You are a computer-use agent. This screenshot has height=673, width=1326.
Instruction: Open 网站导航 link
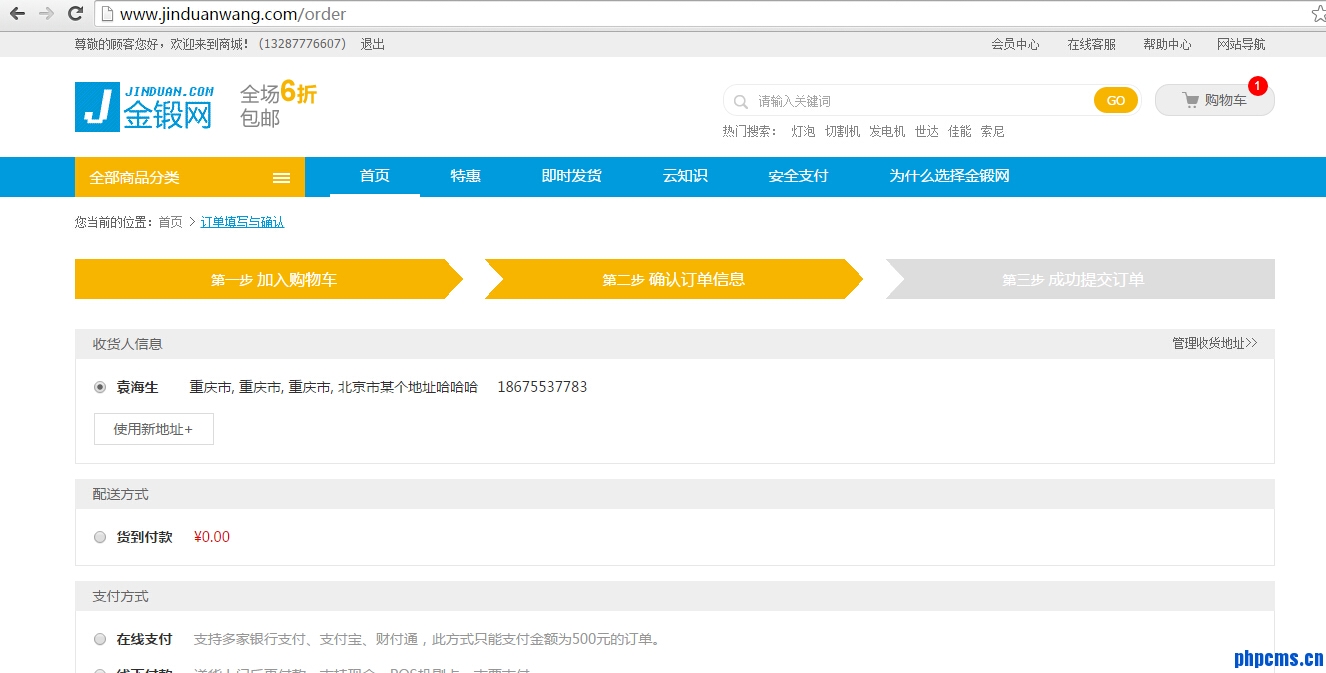tap(1241, 44)
